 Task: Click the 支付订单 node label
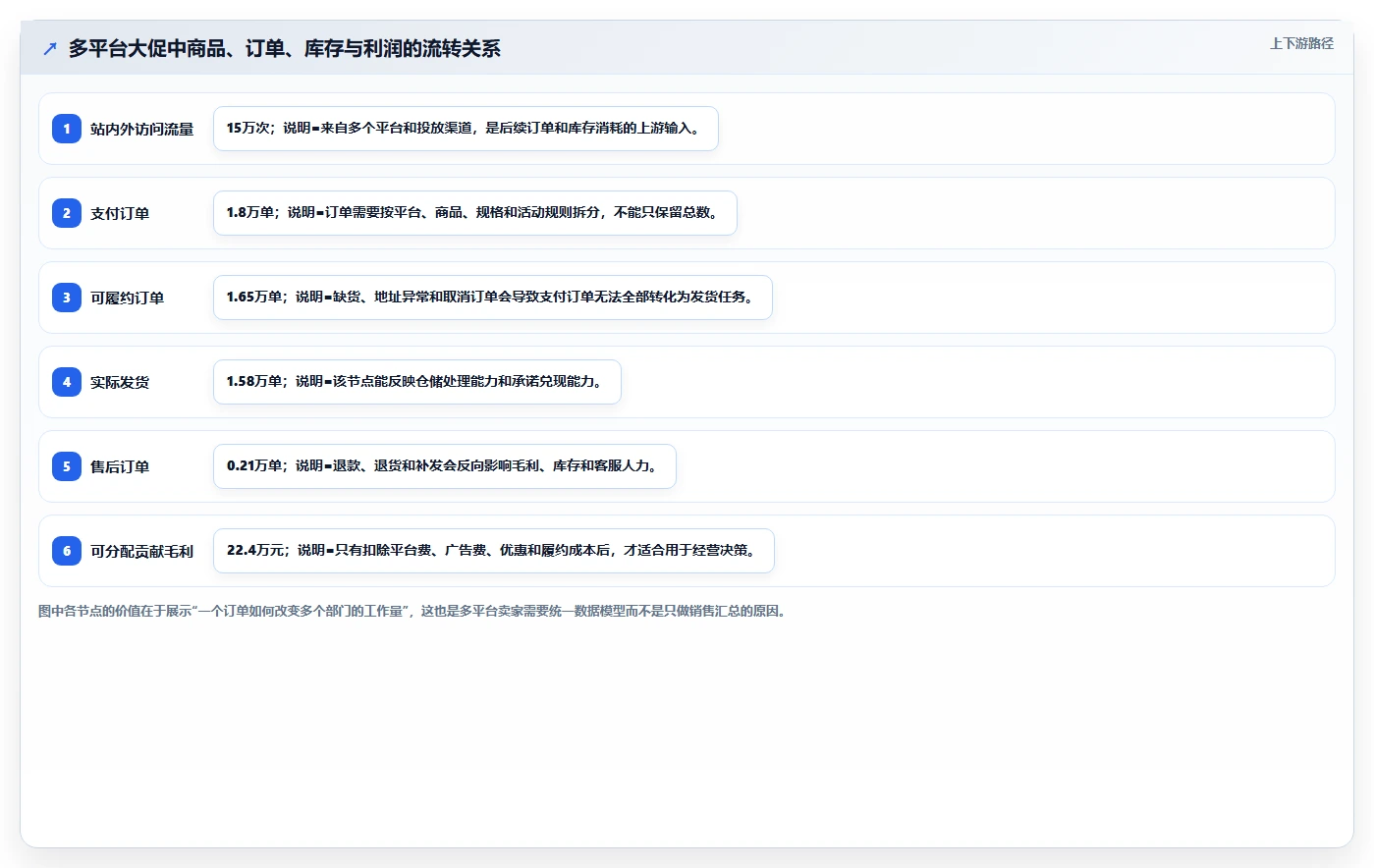[120, 213]
